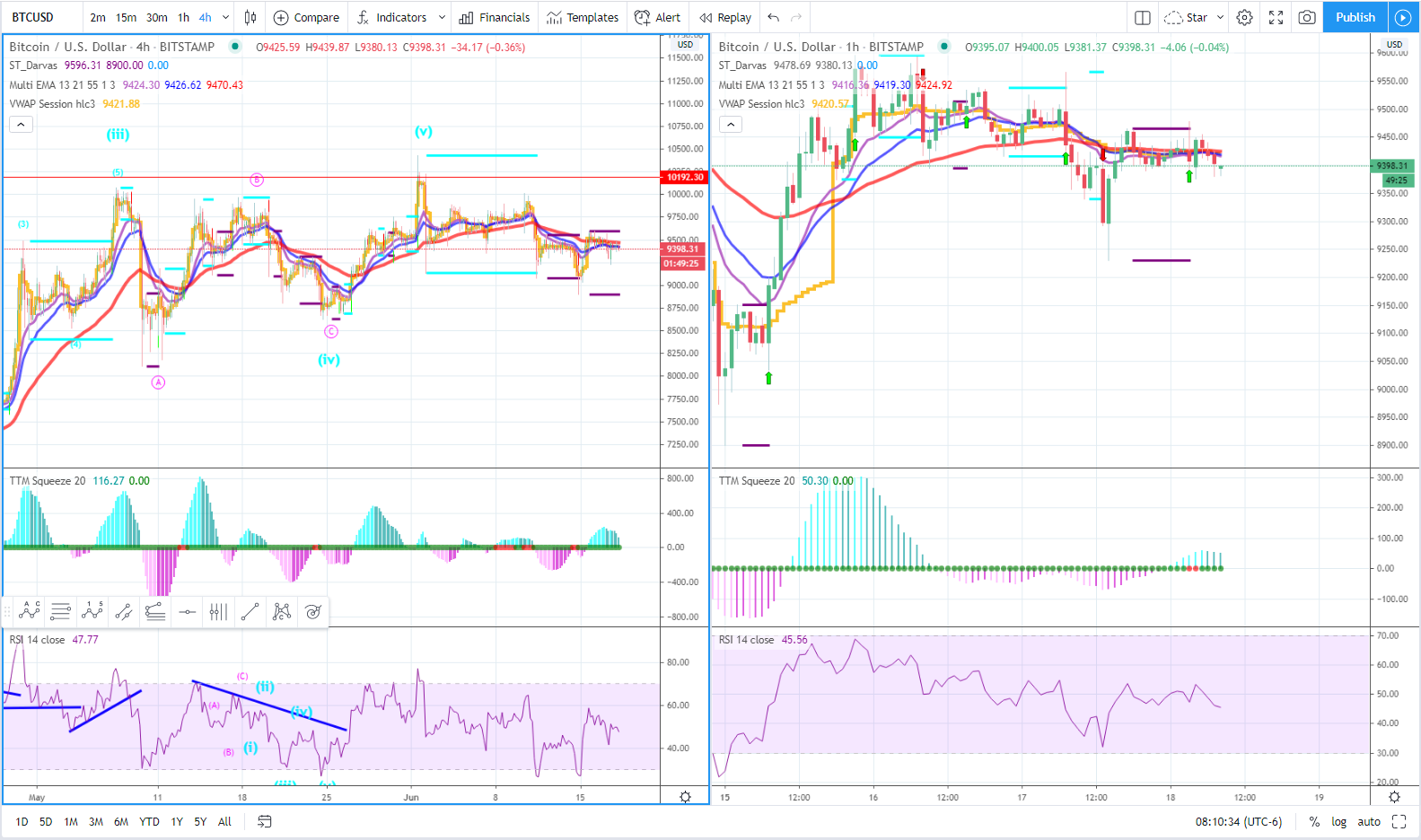This screenshot has width=1421, height=840.
Task: Start bar Replay mode
Action: [x=725, y=17]
